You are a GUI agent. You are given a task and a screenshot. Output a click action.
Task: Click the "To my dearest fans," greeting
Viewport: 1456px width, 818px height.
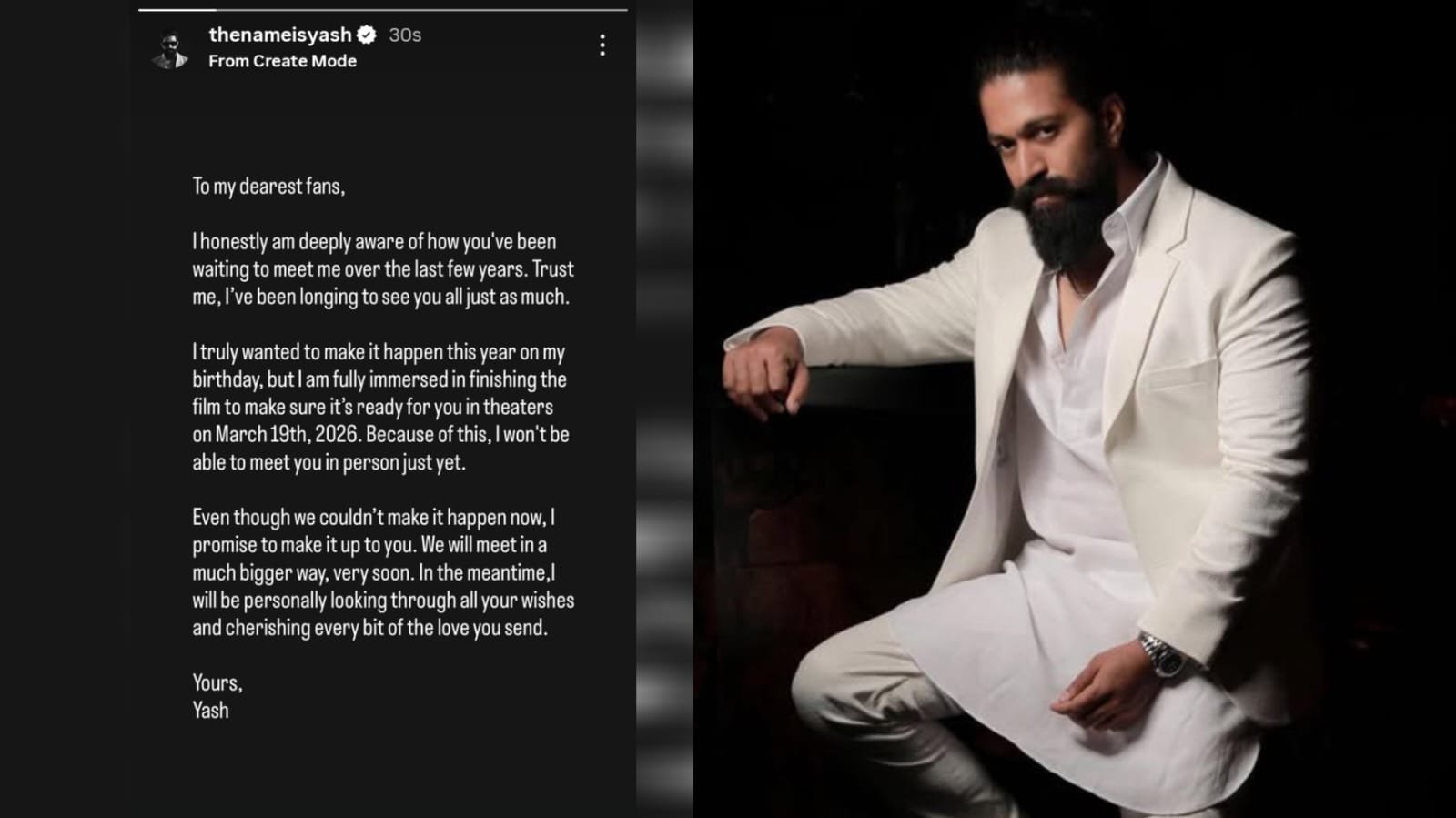268,187
